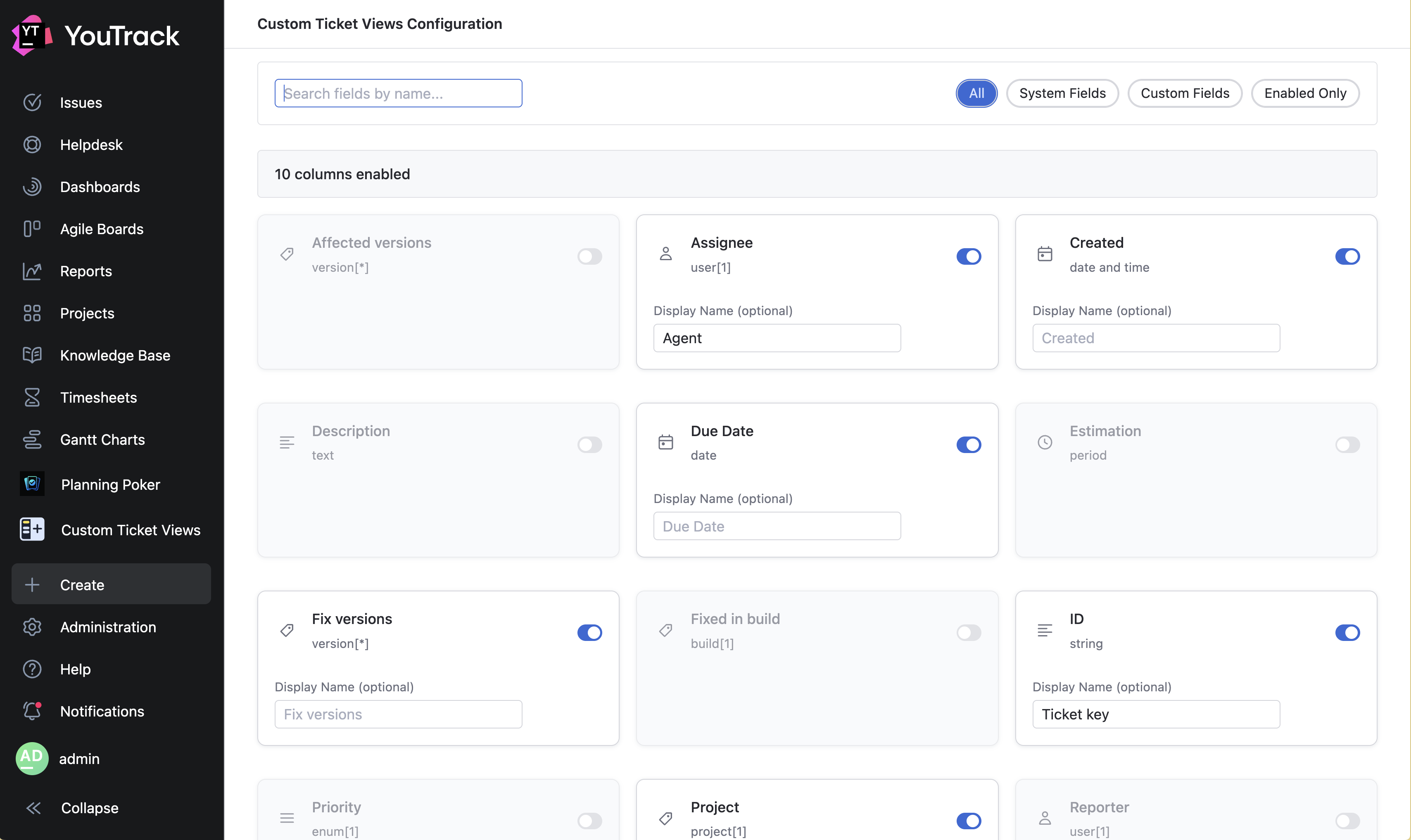1411x840 pixels.
Task: Enable the Affected versions column
Action: tap(590, 256)
